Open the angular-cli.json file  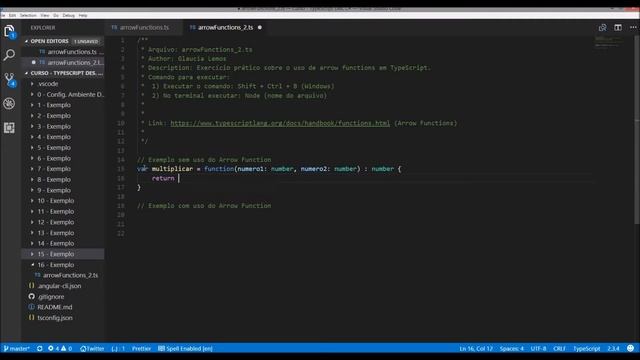(x=63, y=286)
